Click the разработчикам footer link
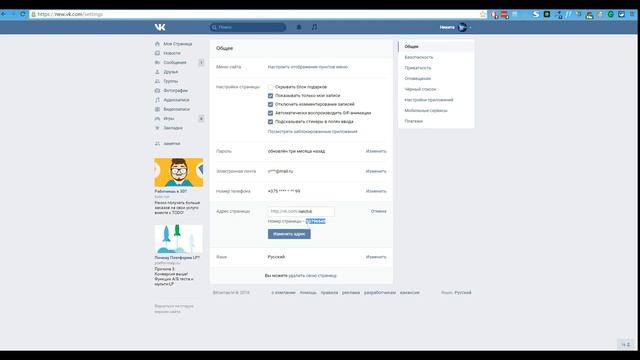The image size is (640, 360). tap(380, 293)
